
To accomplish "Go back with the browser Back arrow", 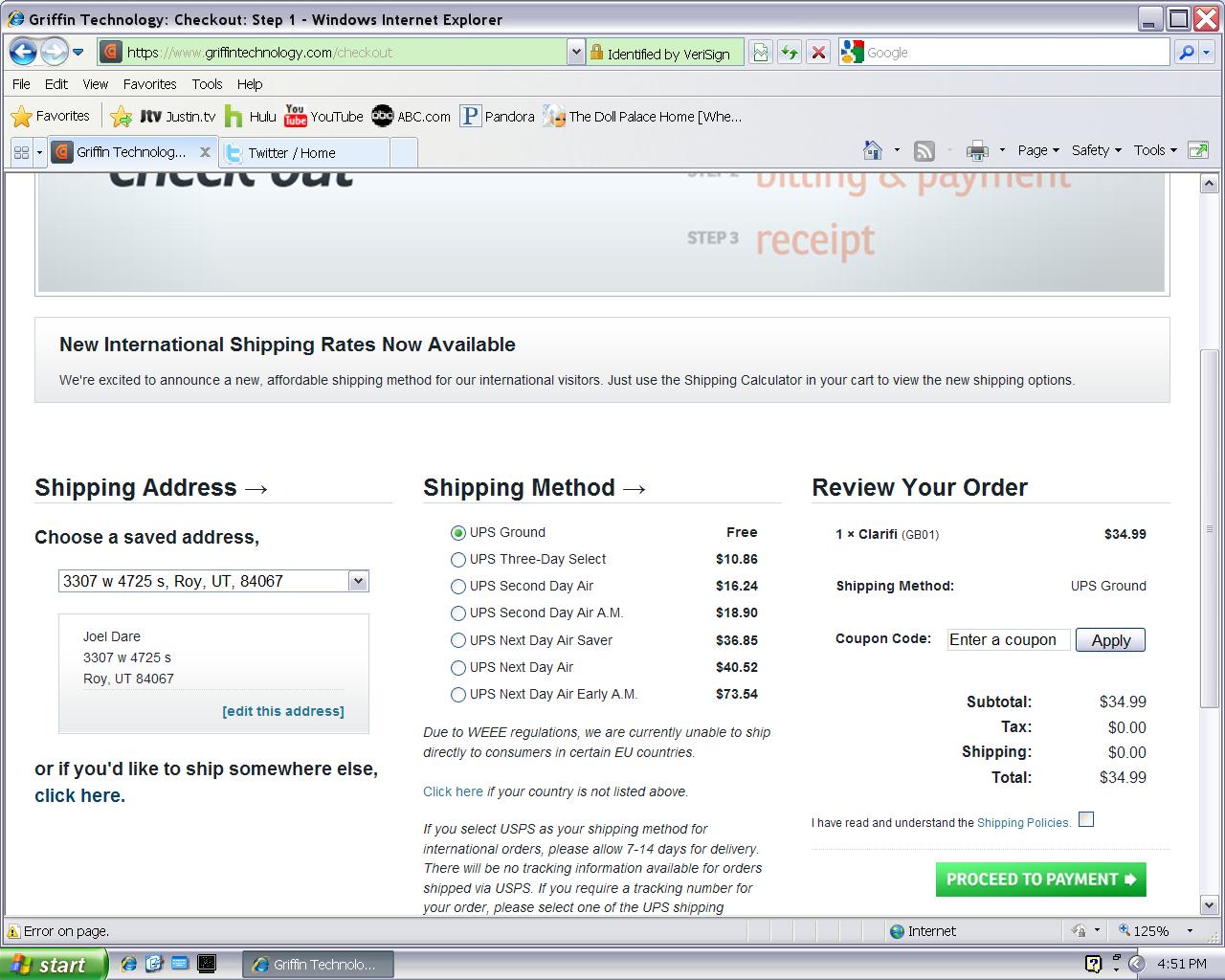I will coord(23,52).
